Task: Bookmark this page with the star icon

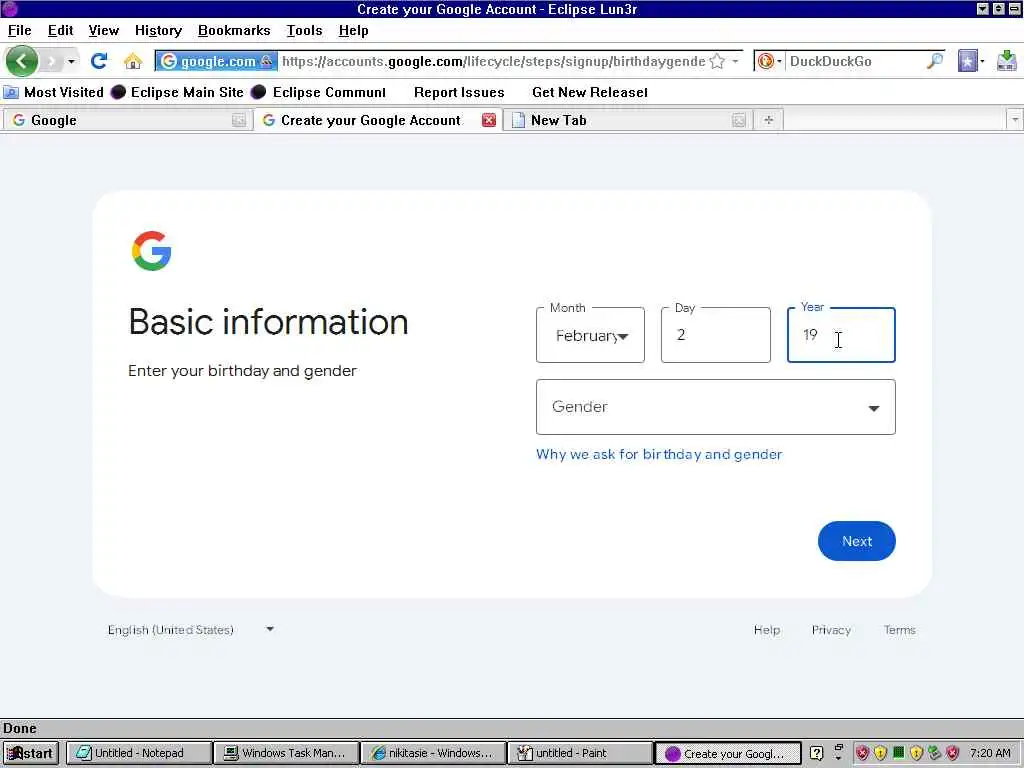Action: (x=717, y=61)
